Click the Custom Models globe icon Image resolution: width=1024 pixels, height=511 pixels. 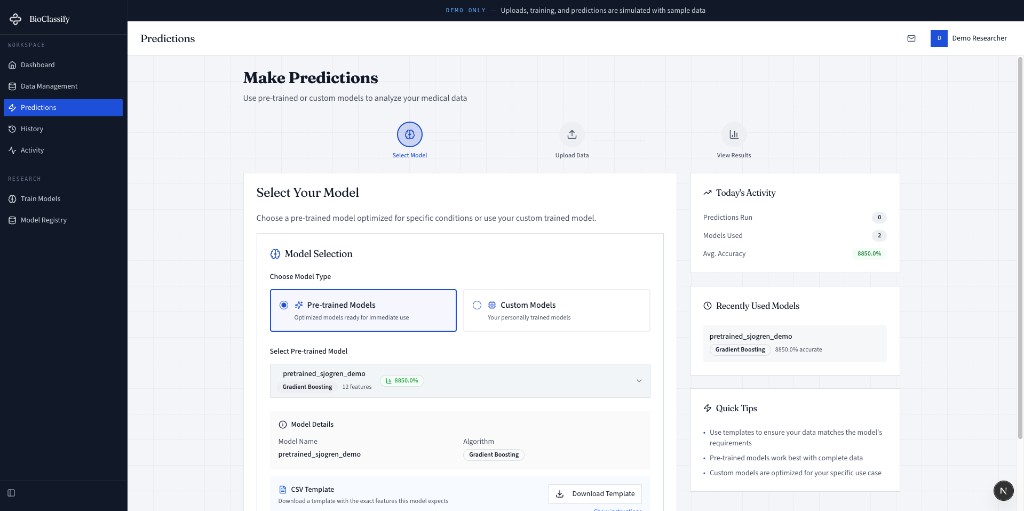point(492,305)
